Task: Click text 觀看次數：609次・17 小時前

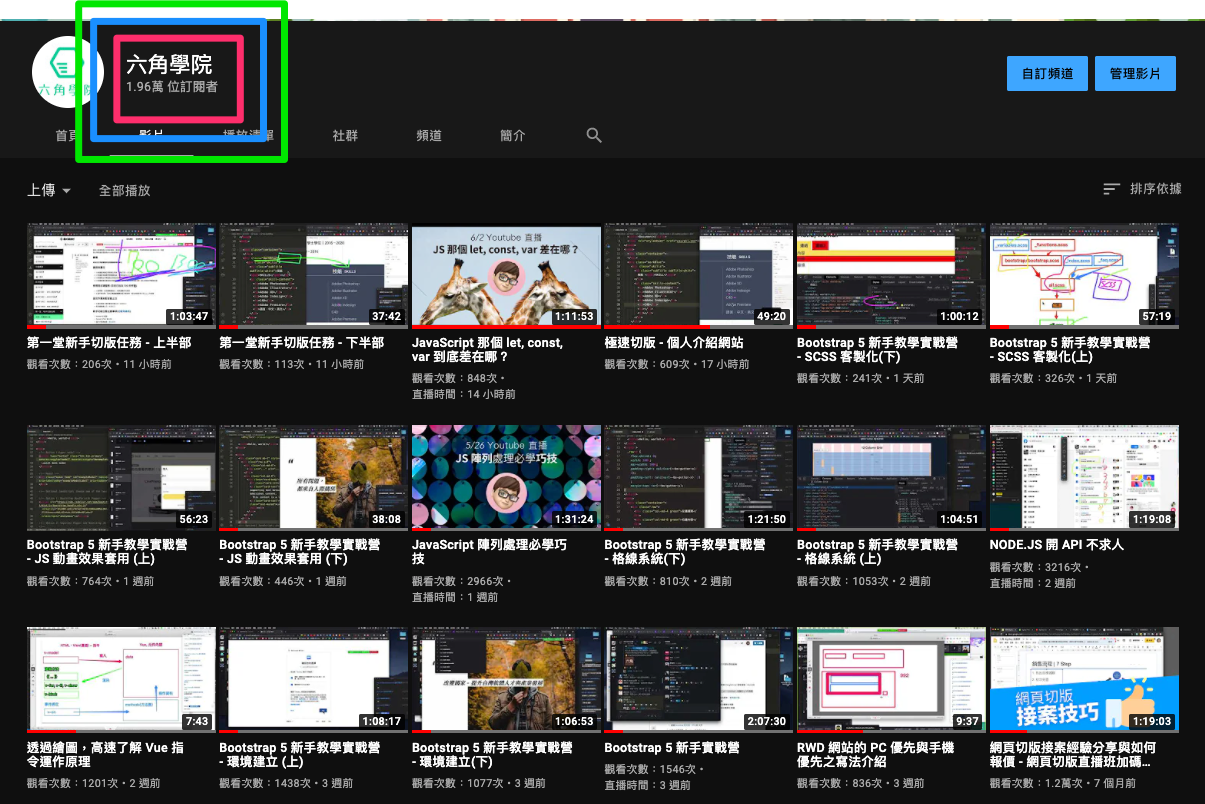Action: point(676,364)
